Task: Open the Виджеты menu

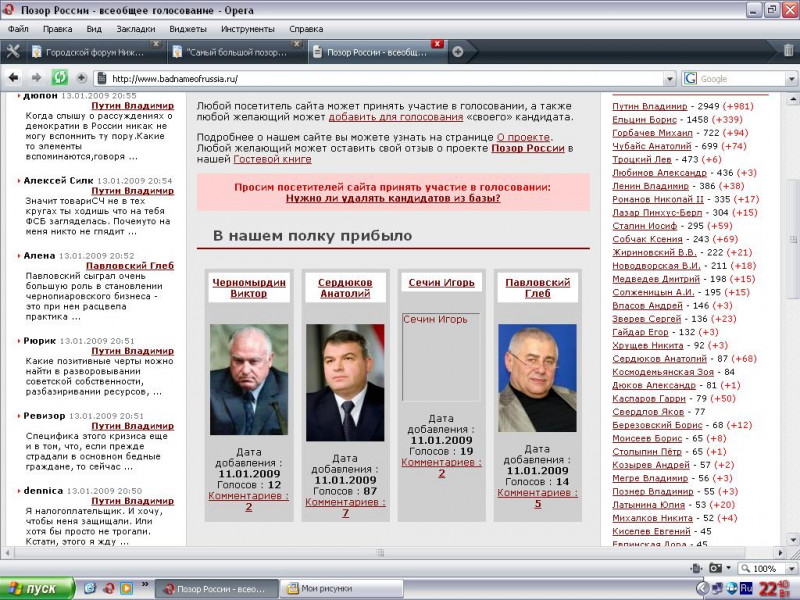Action: click(x=188, y=29)
